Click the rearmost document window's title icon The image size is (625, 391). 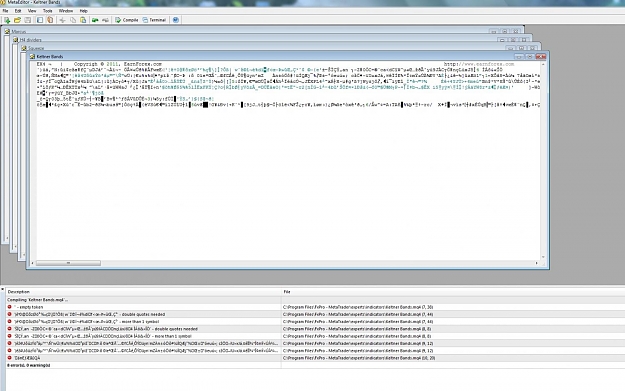[7, 31]
